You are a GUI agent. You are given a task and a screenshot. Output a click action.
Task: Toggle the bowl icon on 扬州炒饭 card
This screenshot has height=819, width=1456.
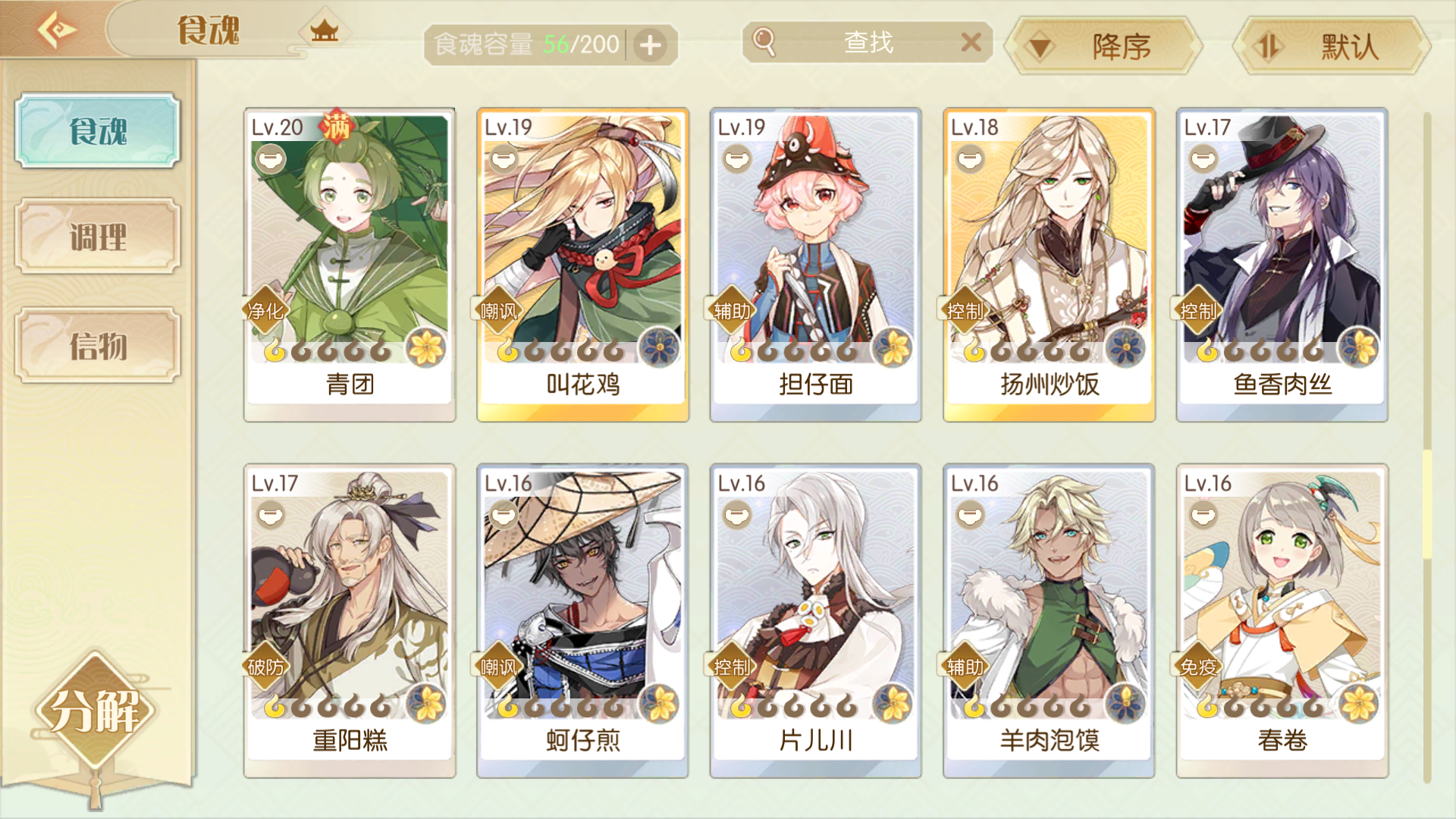970,160
